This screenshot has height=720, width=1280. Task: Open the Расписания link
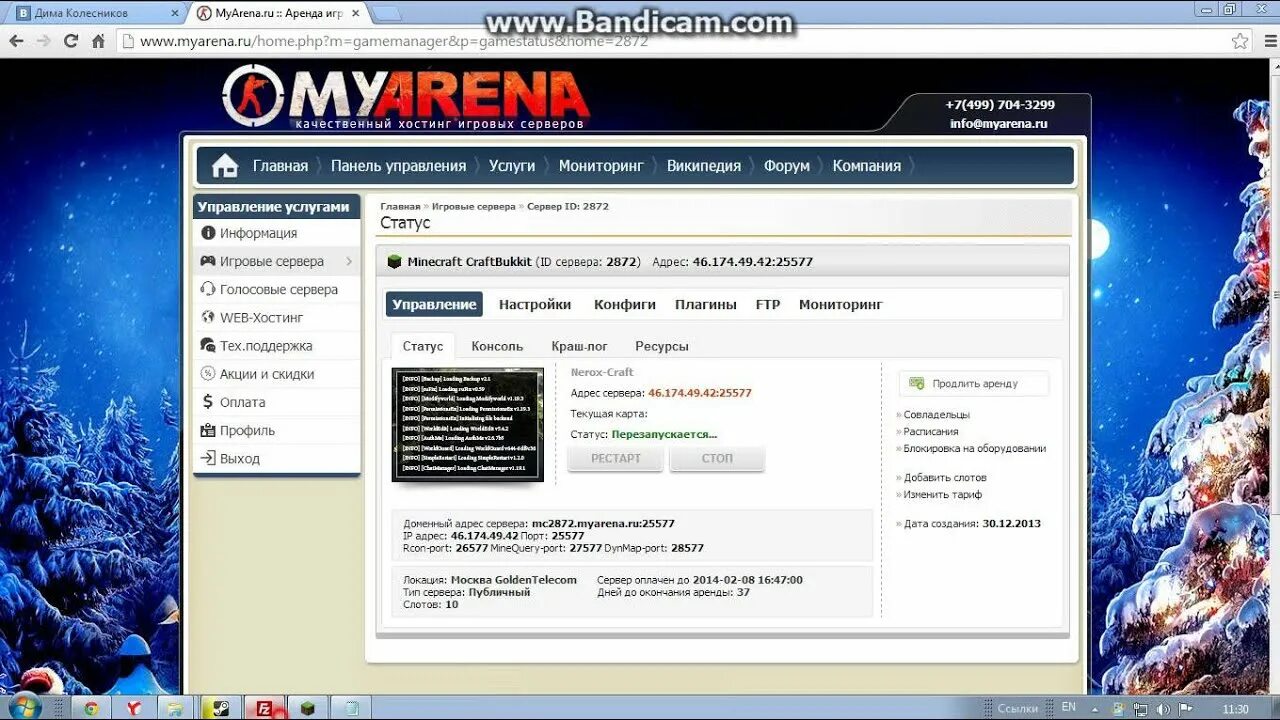(931, 431)
